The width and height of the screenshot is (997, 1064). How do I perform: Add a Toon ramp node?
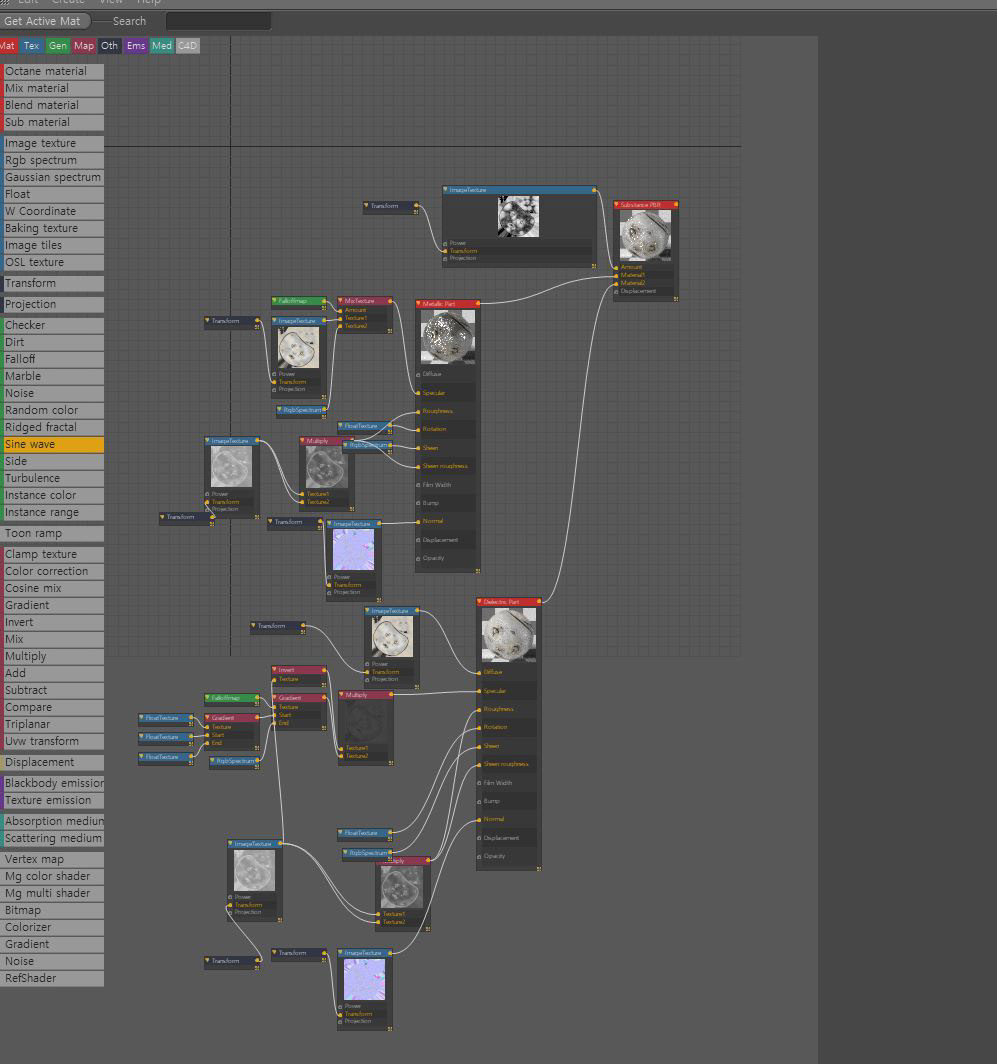pos(52,533)
